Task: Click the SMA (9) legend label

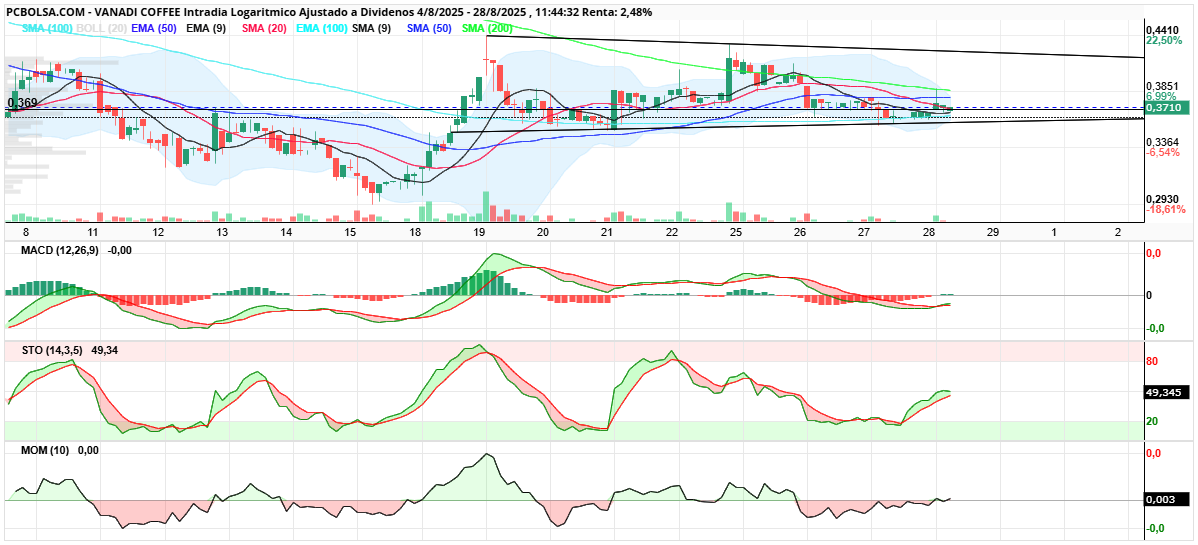Action: pyautogui.click(x=371, y=28)
